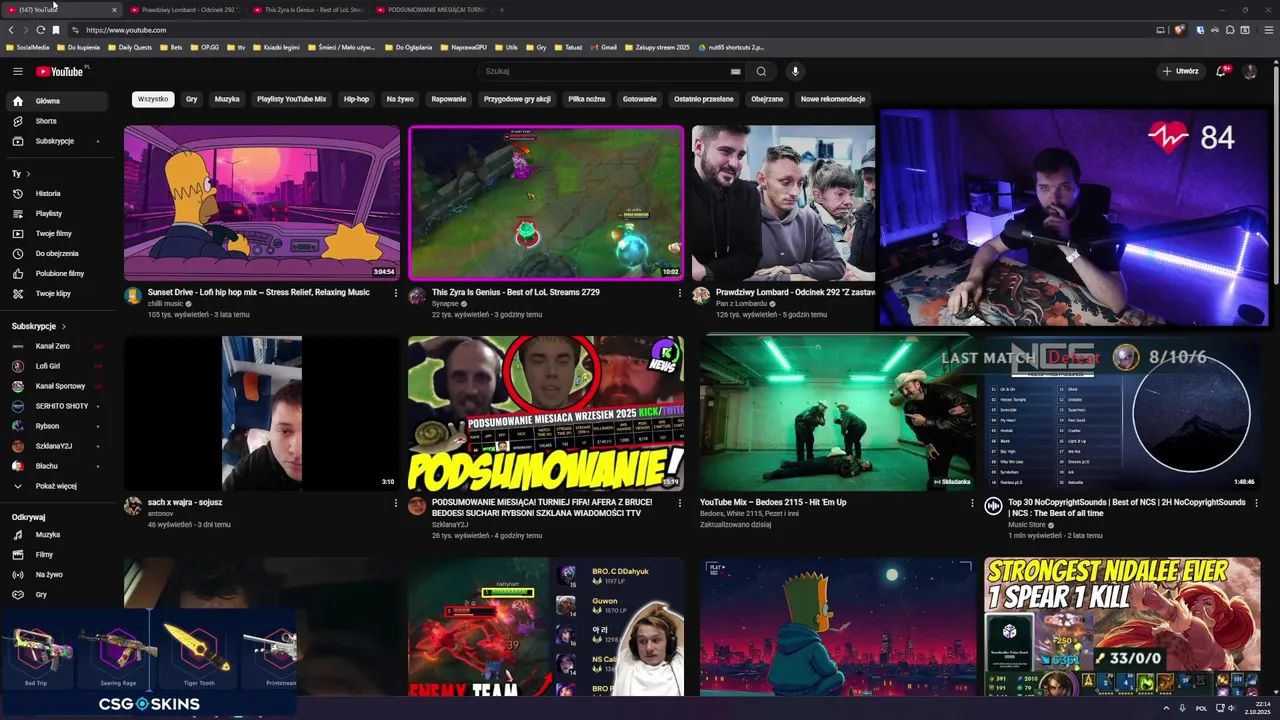The width and height of the screenshot is (1280, 720).
Task: Open Shorts from the sidebar
Action: click(x=57, y=121)
